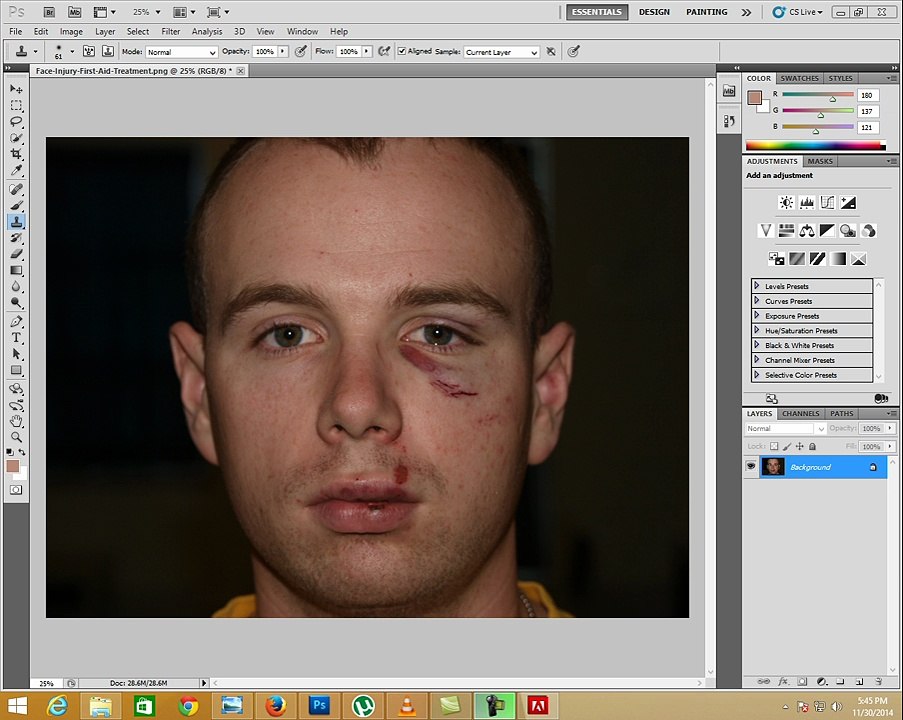Close the Face-Injury-First-Aid-Treatment.png document tab
The image size is (903, 720).
(241, 71)
